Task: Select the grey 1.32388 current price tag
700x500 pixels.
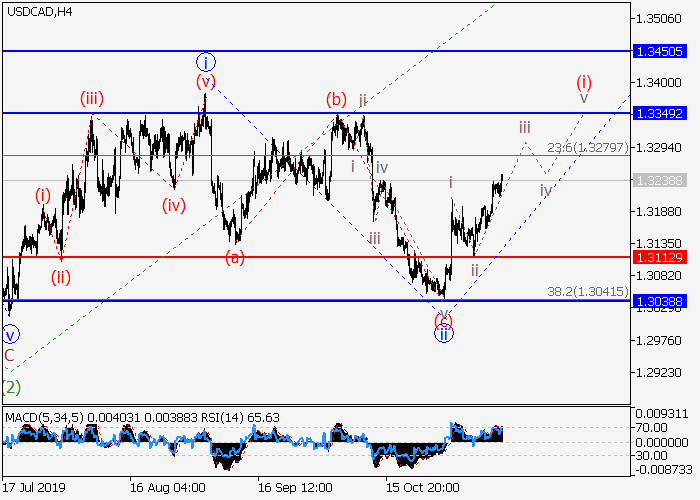Action: (659, 180)
